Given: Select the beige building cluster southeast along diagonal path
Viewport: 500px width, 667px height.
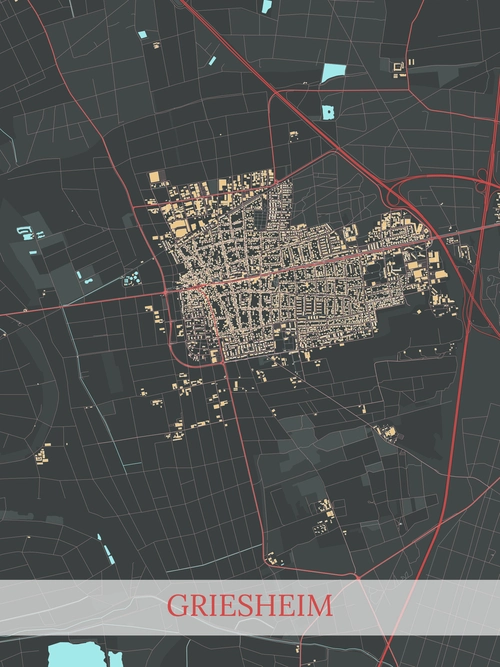Looking at the screenshot, I should coord(387,432).
